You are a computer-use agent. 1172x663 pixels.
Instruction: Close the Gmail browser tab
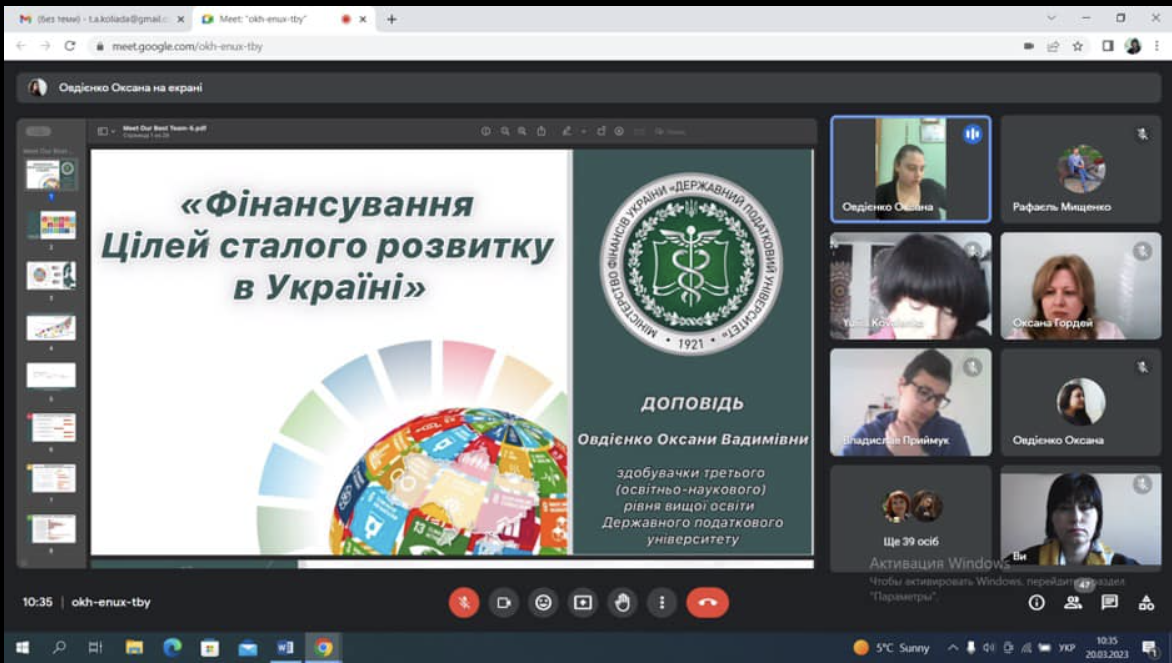tap(180, 19)
